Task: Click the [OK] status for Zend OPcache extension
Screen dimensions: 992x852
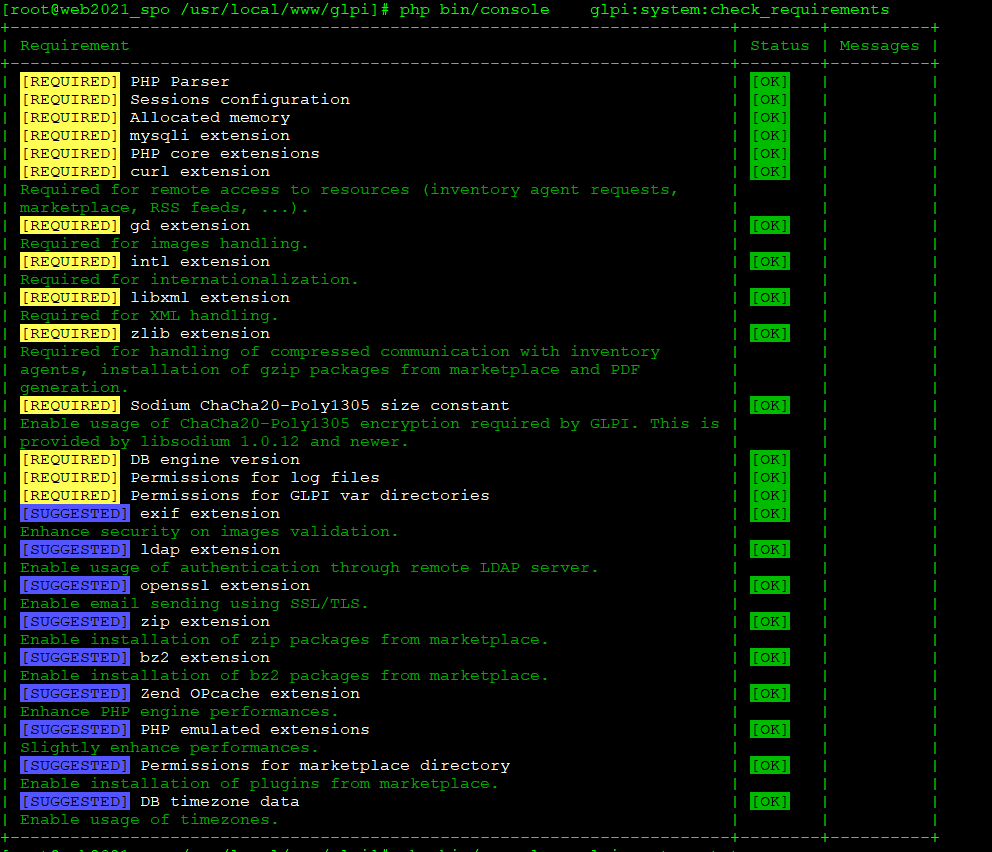Action: pos(769,694)
